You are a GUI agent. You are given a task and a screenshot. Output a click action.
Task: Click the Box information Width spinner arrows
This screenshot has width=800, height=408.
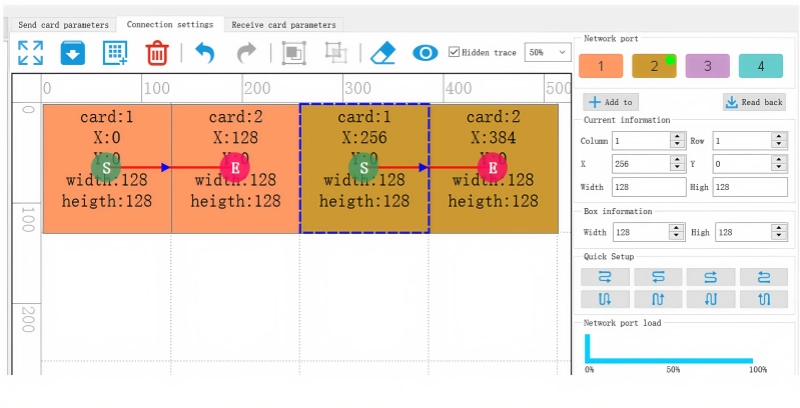[x=677, y=232]
